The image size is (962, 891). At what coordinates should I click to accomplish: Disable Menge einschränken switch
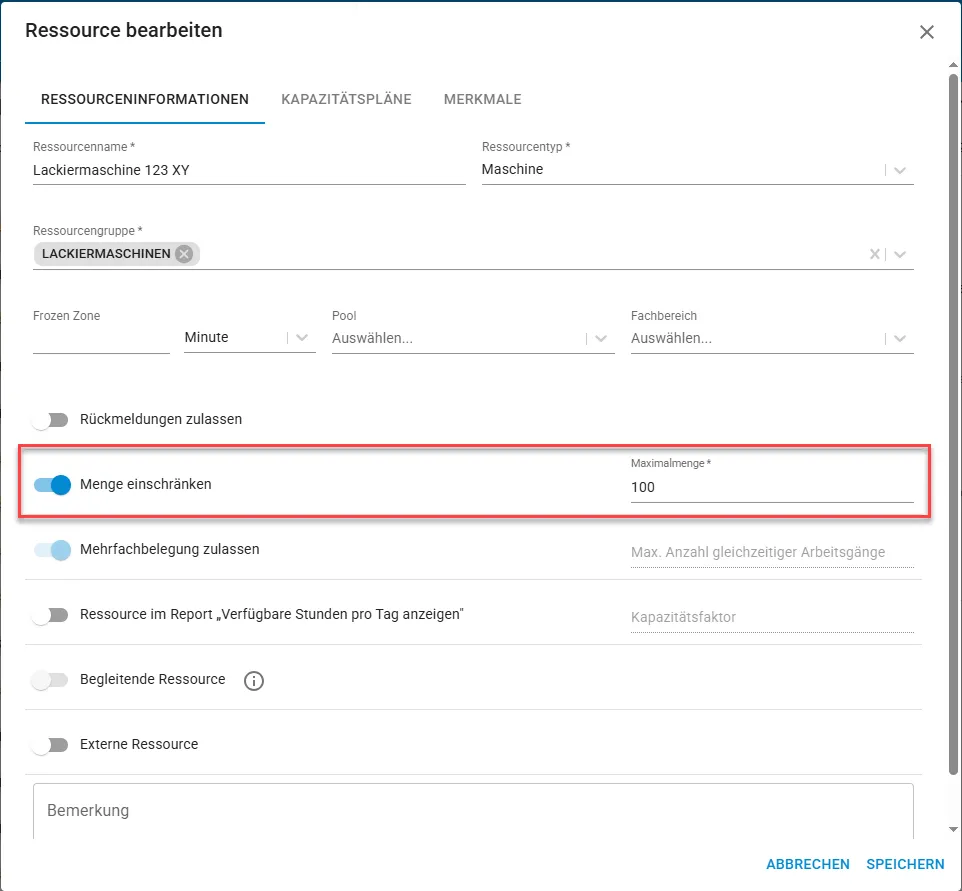[52, 485]
